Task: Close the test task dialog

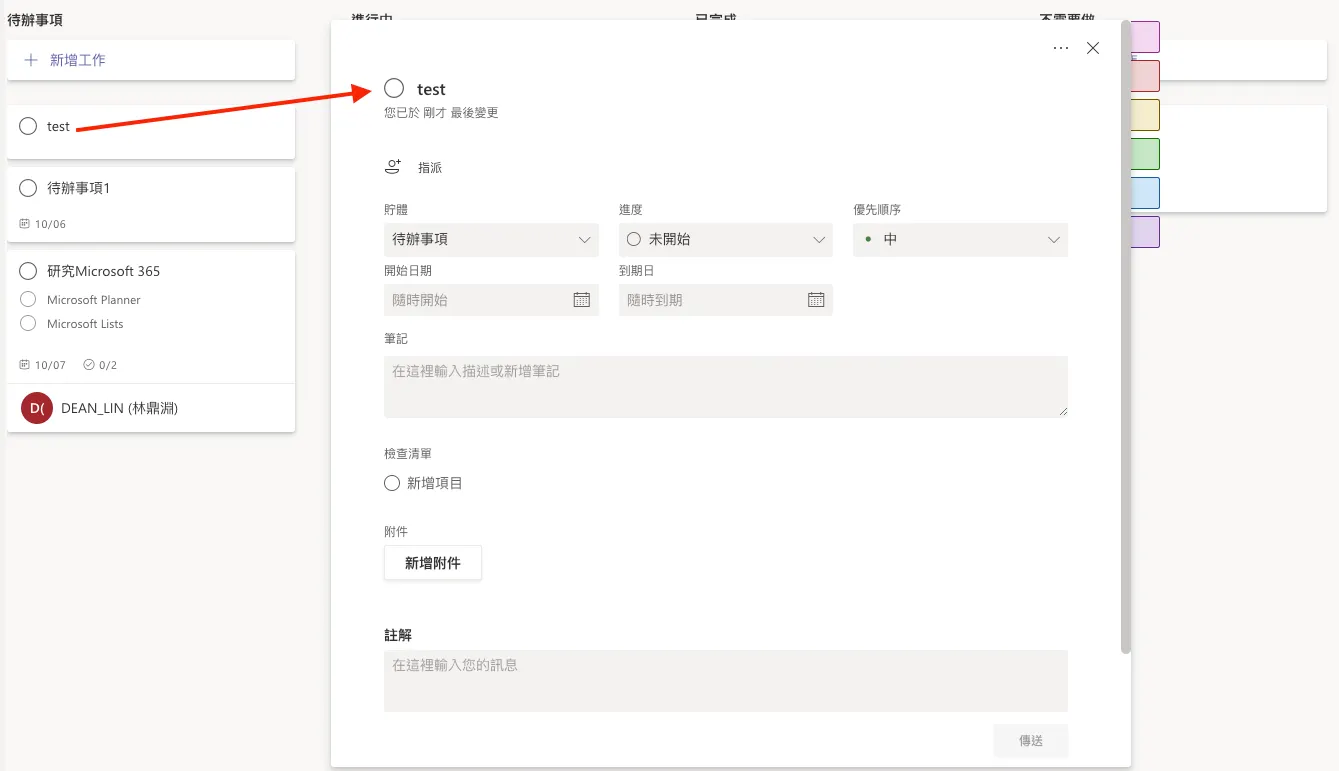Action: click(1093, 48)
